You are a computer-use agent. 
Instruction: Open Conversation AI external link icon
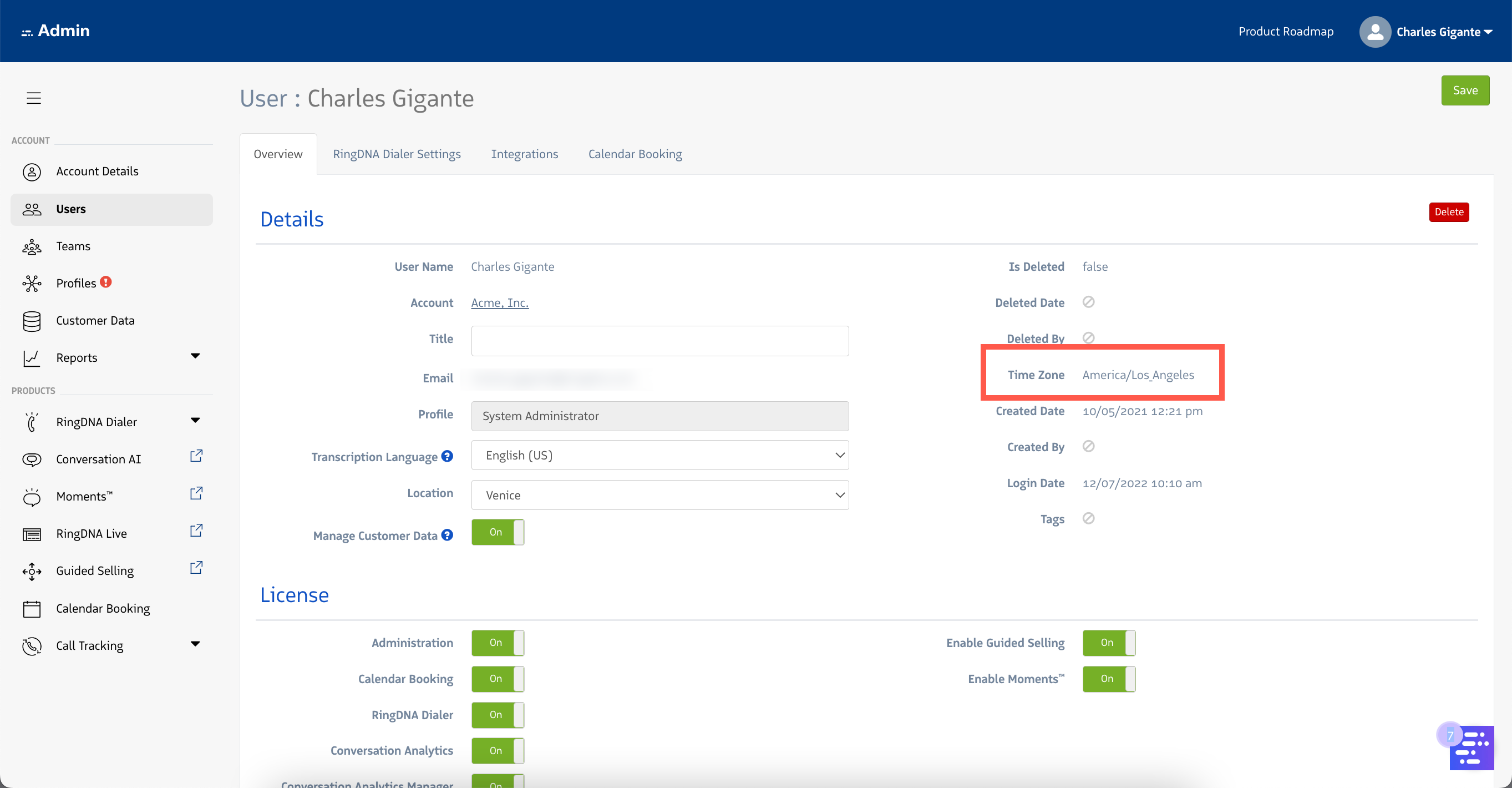coord(196,456)
